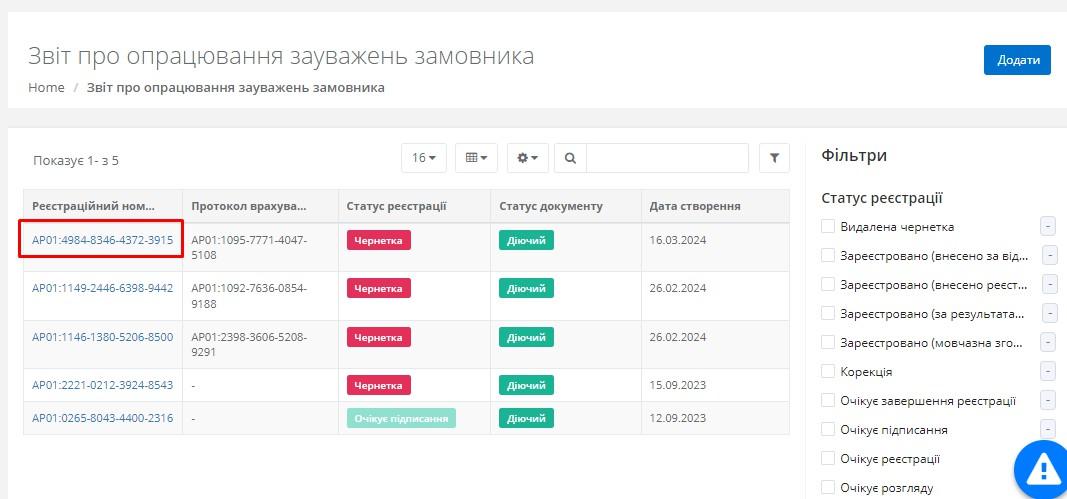Viewport: 1067px width, 499px height.
Task: Open the gear settings dropdown
Action: point(527,158)
